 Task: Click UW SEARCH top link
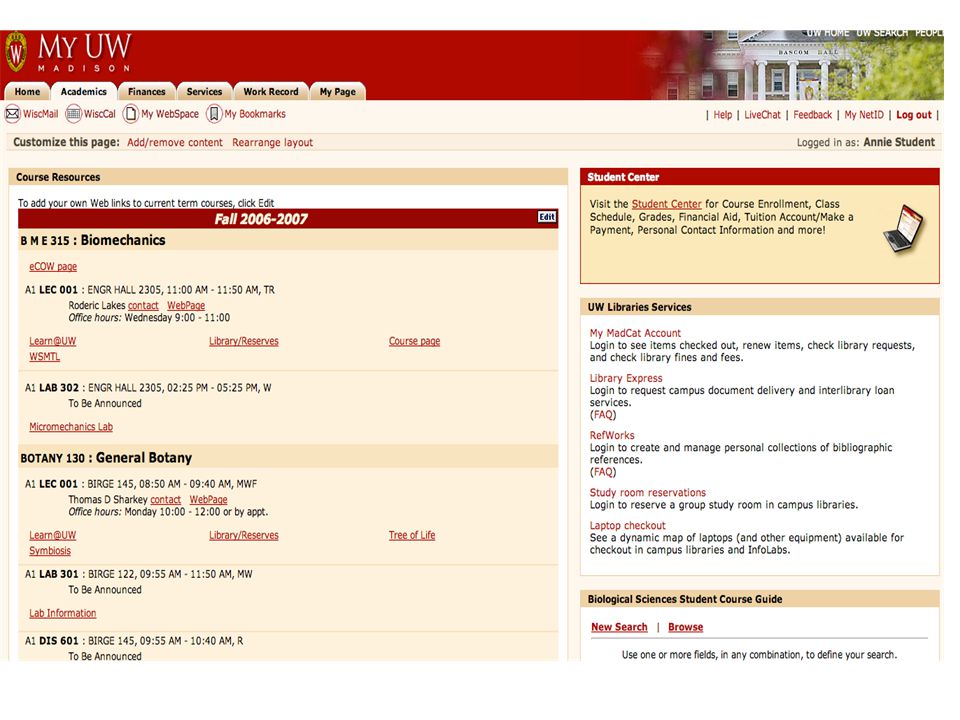[x=882, y=32]
